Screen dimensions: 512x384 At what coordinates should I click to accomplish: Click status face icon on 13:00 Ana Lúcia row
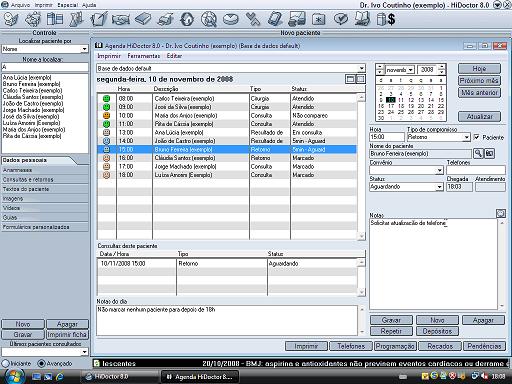tap(106, 132)
